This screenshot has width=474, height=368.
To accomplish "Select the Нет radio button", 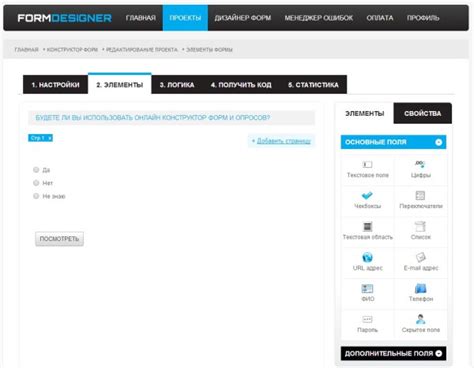I will 36,183.
